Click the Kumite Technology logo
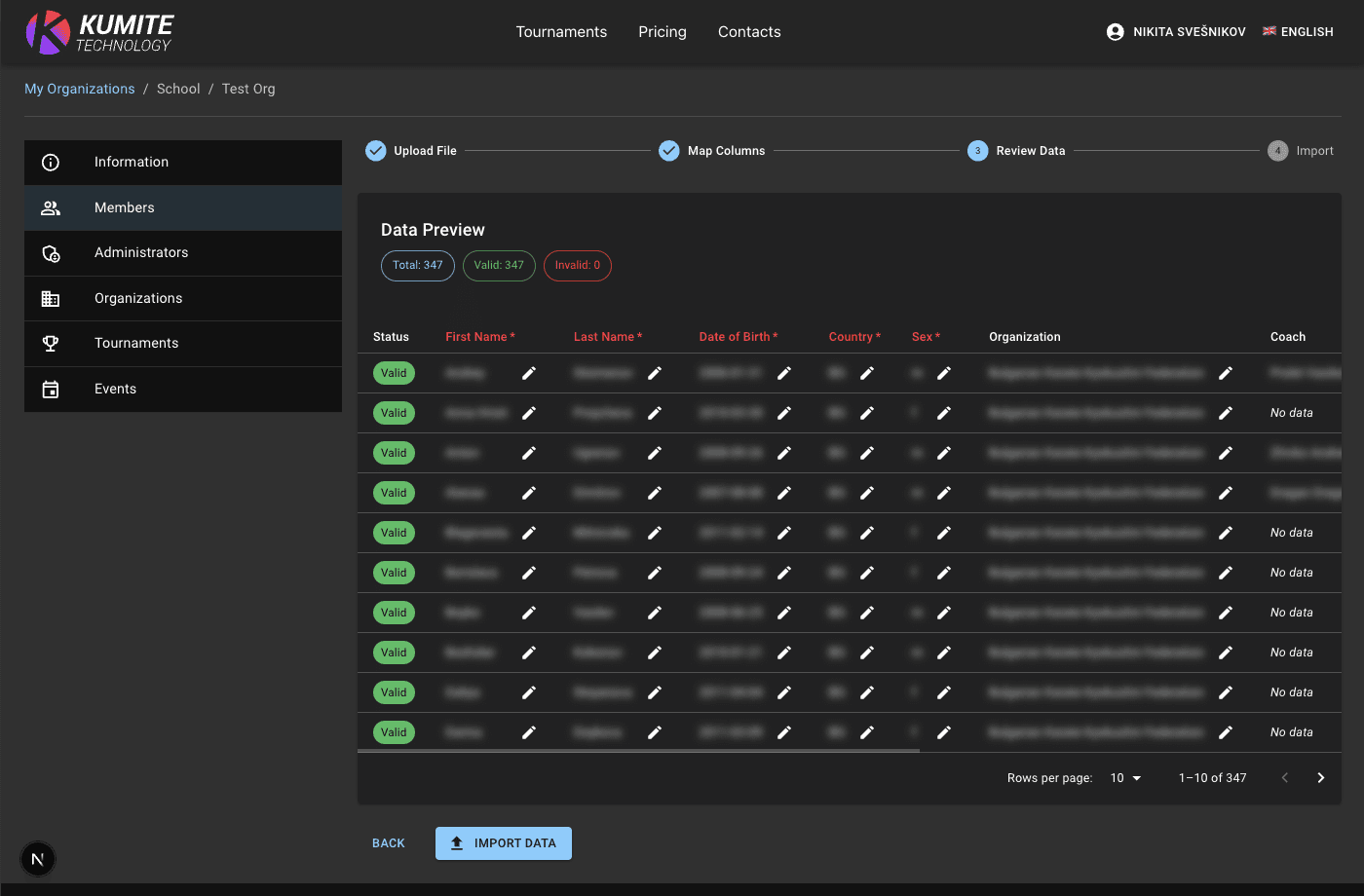1364x896 pixels. point(99,32)
